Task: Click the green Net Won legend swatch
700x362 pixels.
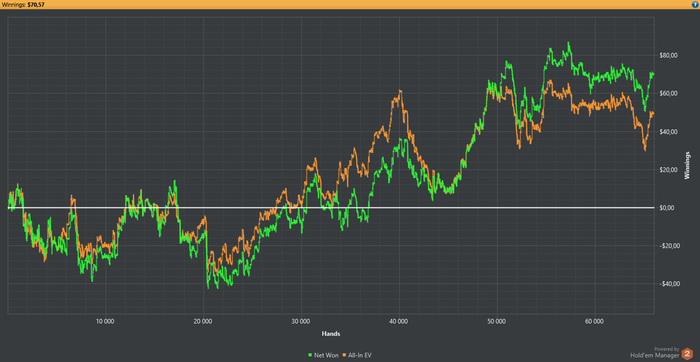Action: (x=310, y=355)
